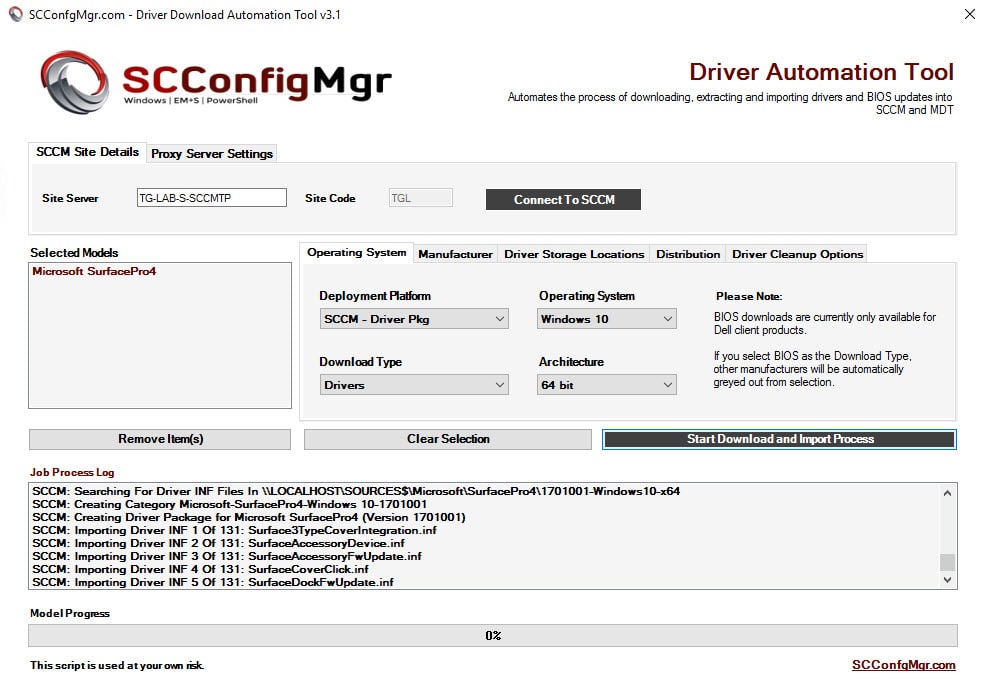
Task: Click the Job Process Log label
Action: (72, 472)
